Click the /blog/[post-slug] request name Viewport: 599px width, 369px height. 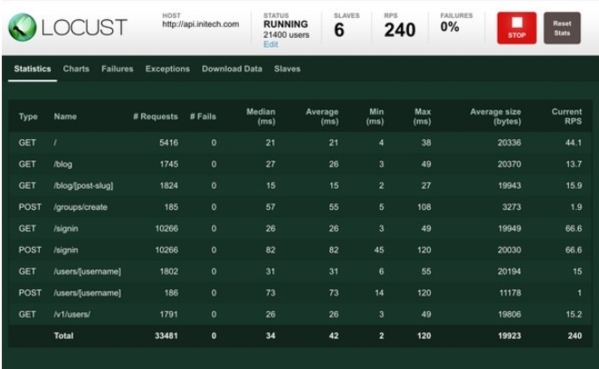click(83, 186)
